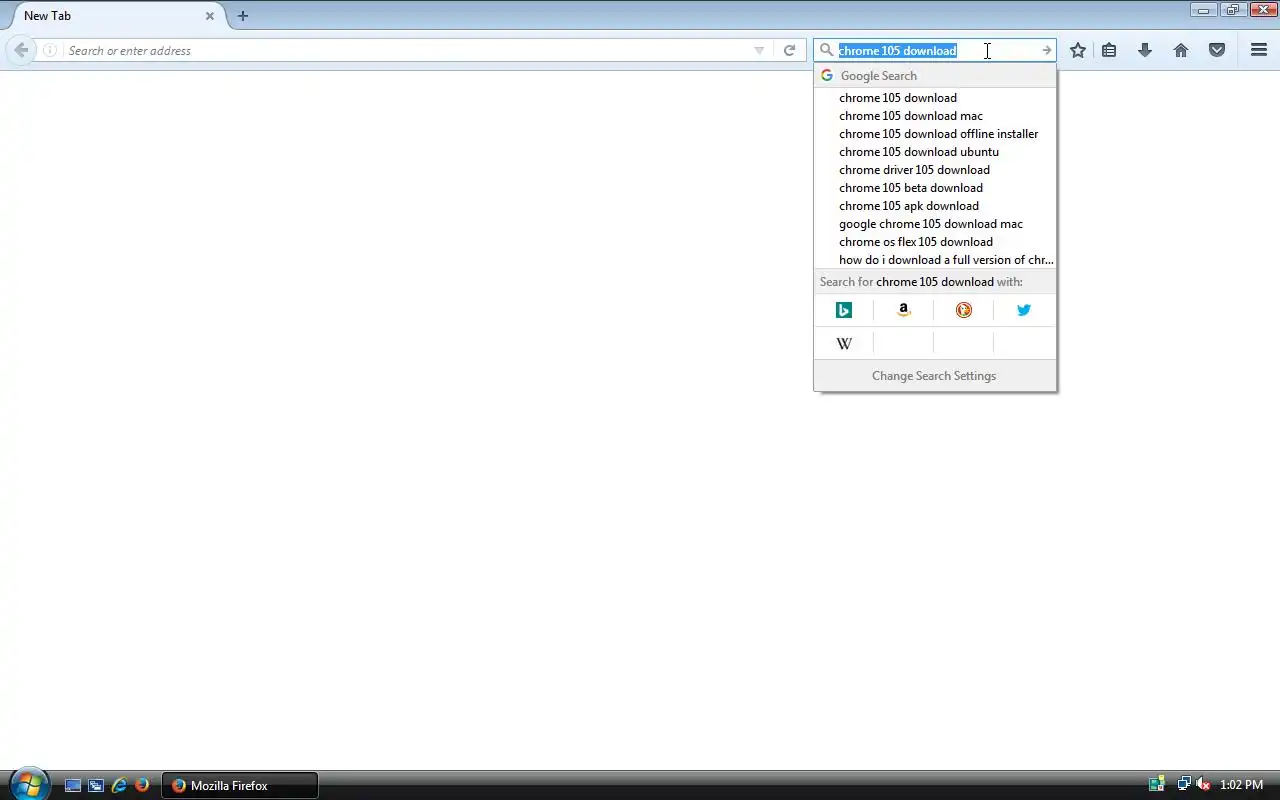Reload the current page
Image resolution: width=1280 pixels, height=800 pixels.
point(789,50)
